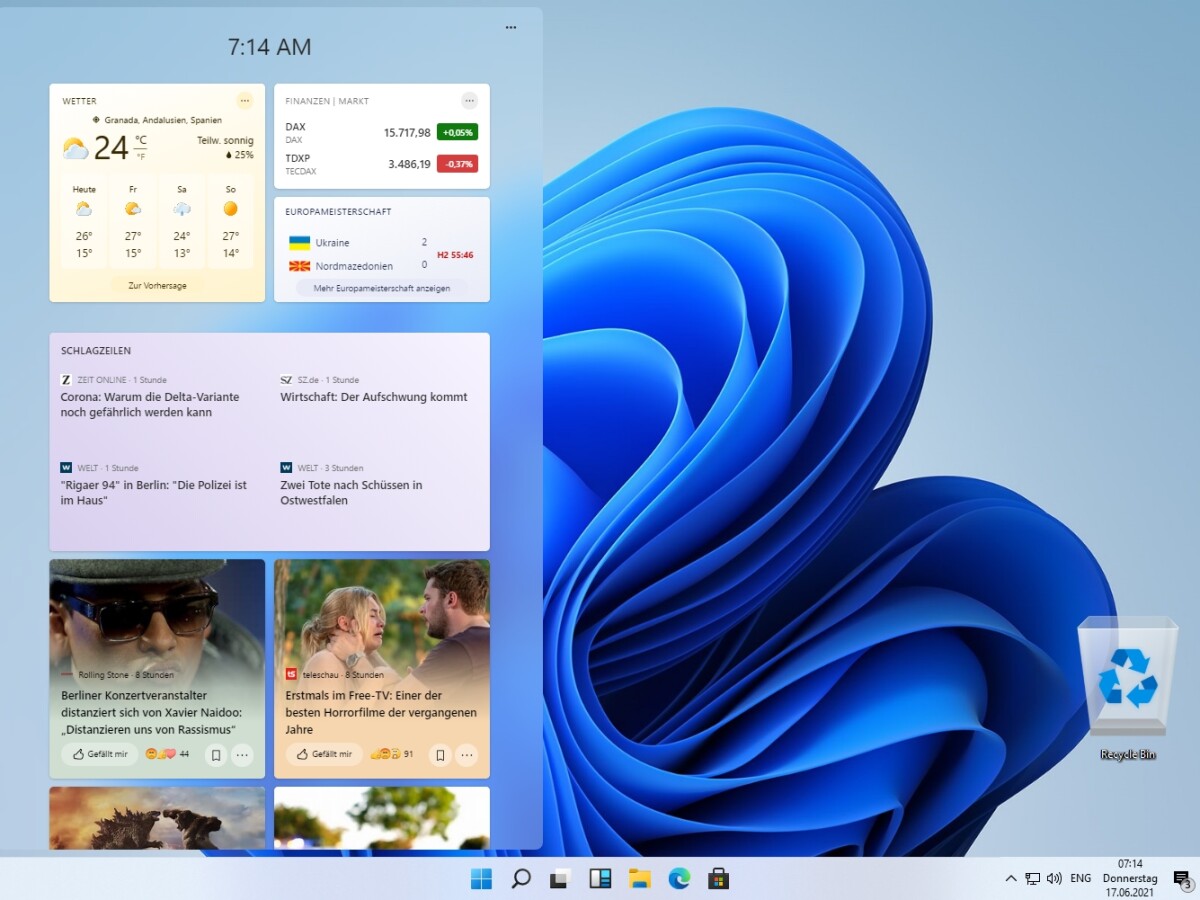Viewport: 1200px width, 900px height.
Task: Open the ENG language switcher
Action: click(x=1080, y=878)
